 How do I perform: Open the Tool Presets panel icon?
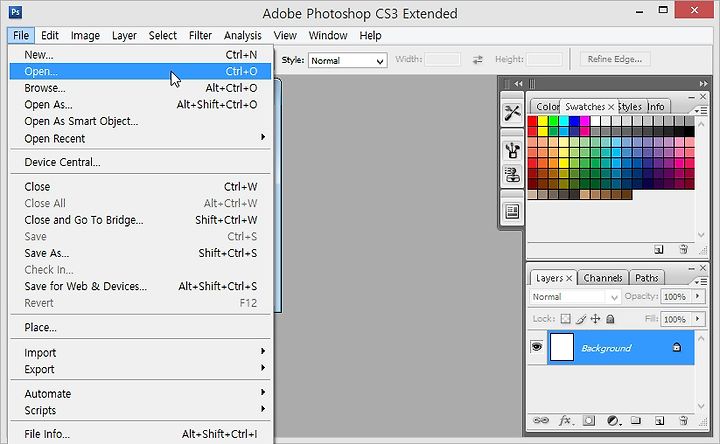coord(512,112)
